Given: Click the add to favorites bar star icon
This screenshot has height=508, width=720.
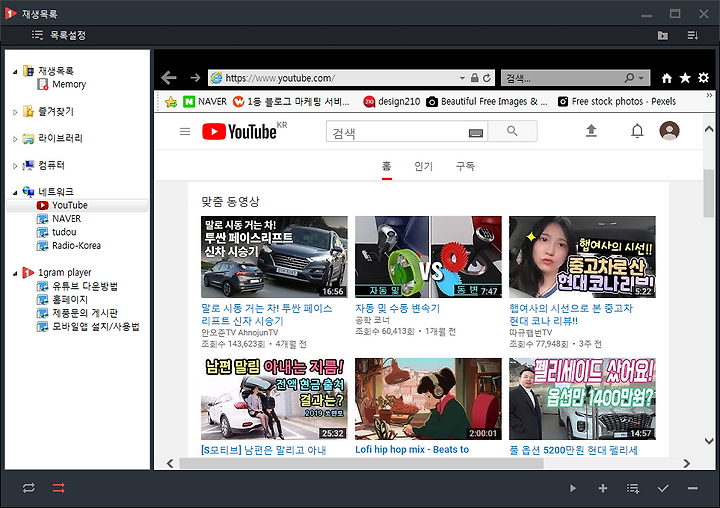Looking at the screenshot, I should click(x=171, y=102).
